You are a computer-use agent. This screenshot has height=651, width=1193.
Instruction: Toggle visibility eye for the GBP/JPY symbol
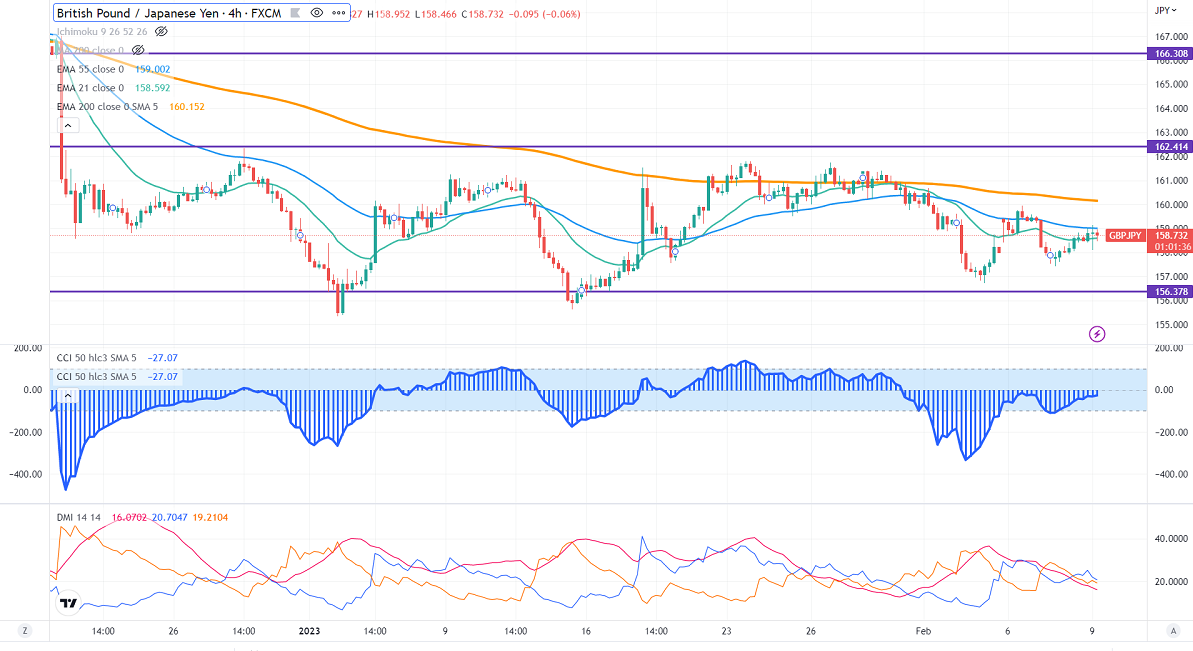click(317, 13)
